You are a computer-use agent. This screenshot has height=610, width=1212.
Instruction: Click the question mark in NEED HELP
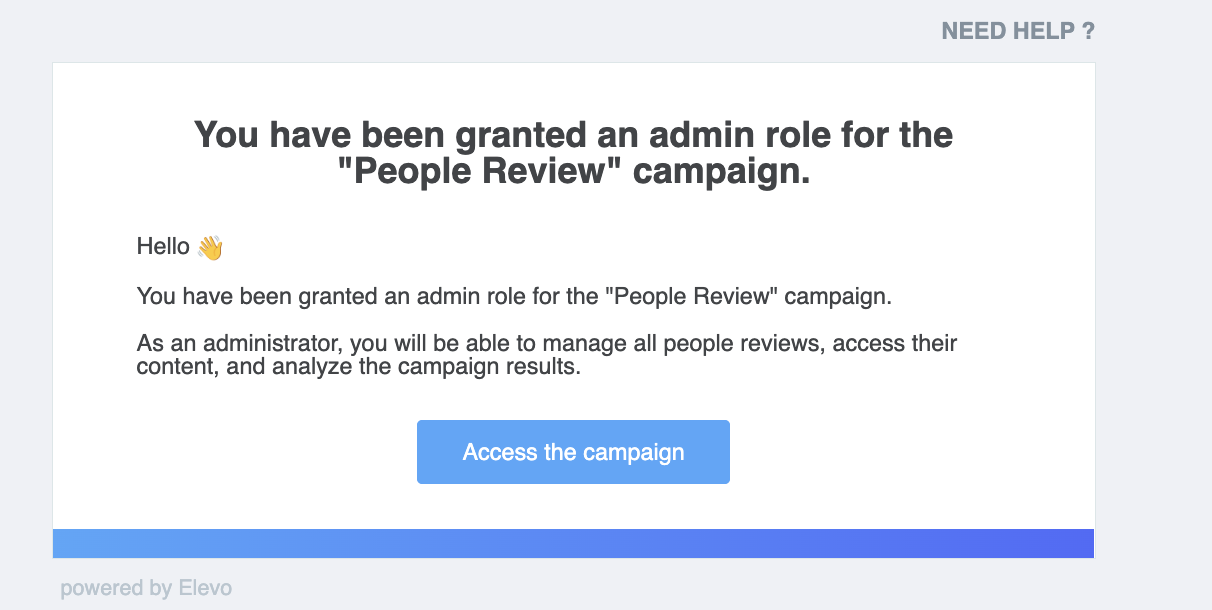click(x=1088, y=31)
